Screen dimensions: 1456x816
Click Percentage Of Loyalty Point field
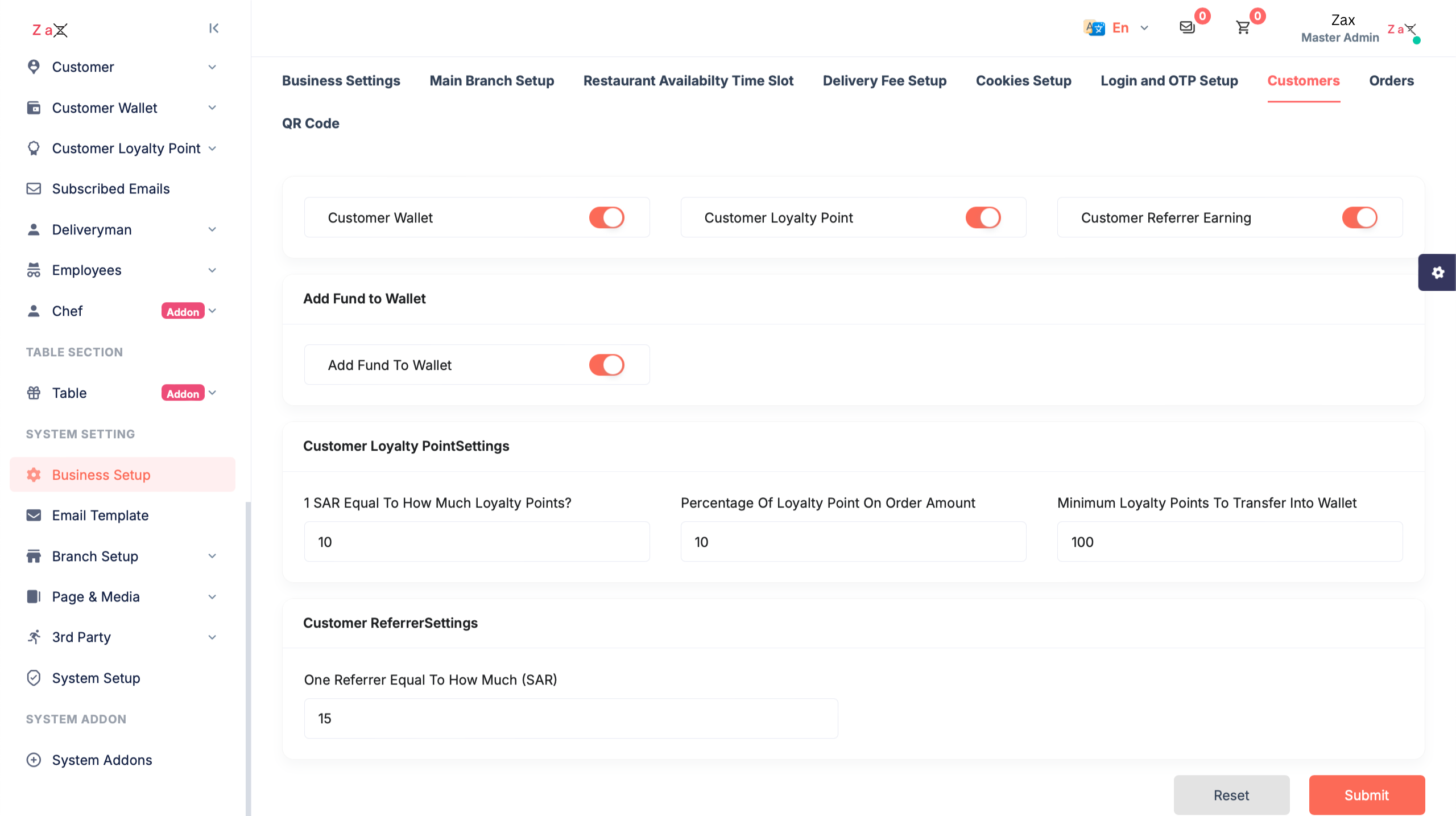[x=853, y=542]
